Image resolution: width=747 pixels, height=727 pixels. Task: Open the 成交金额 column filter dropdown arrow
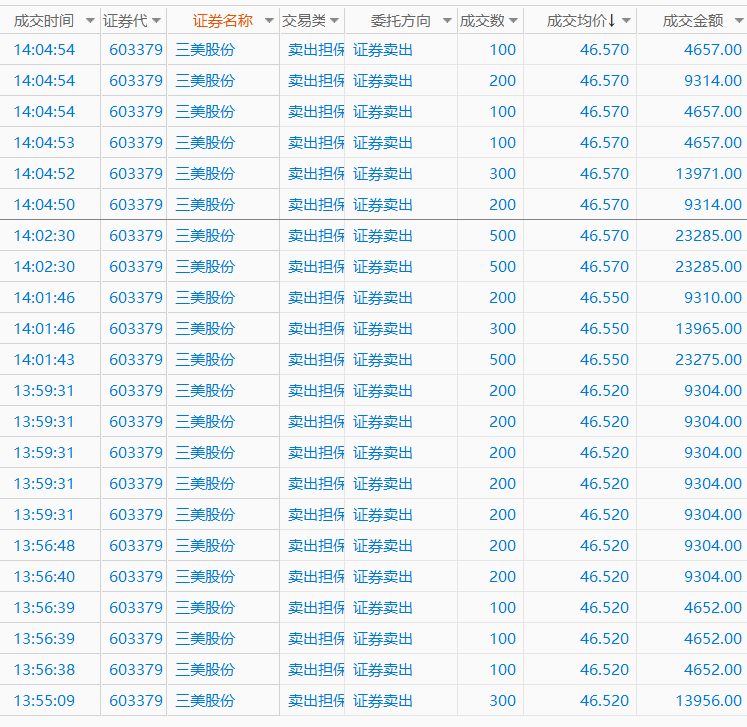739,21
